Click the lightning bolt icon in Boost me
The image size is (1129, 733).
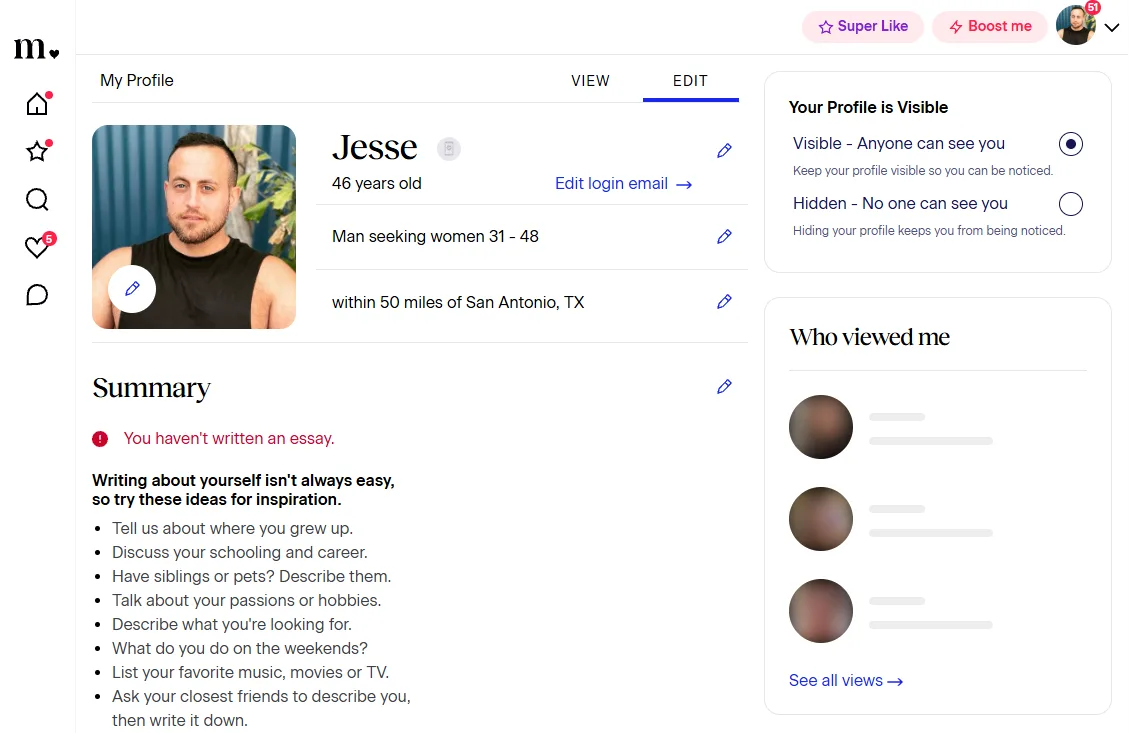tap(955, 27)
